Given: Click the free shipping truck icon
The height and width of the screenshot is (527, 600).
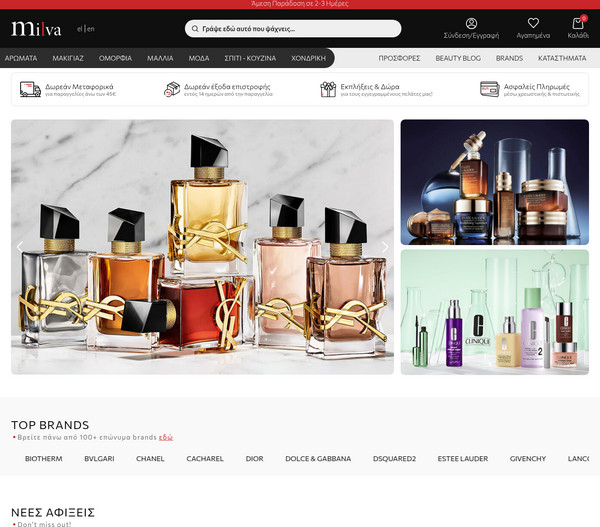Looking at the screenshot, I should [30, 89].
